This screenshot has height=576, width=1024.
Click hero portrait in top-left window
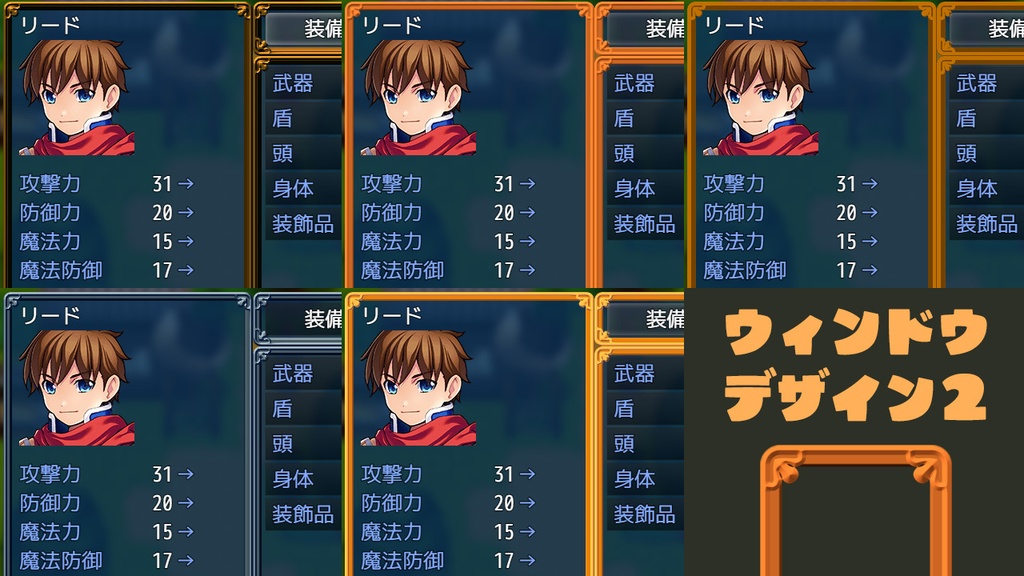[76, 97]
